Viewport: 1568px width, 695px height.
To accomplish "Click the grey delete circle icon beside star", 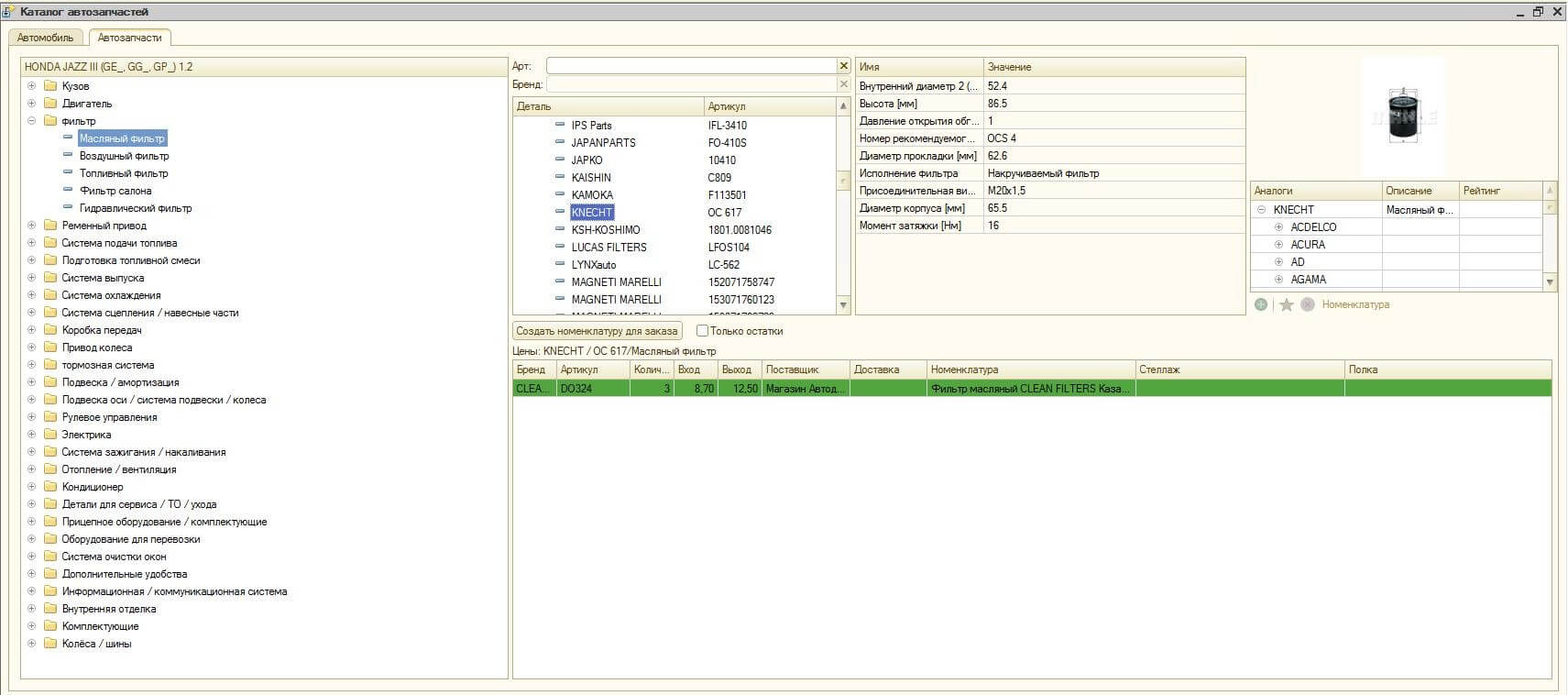I will [x=1308, y=304].
